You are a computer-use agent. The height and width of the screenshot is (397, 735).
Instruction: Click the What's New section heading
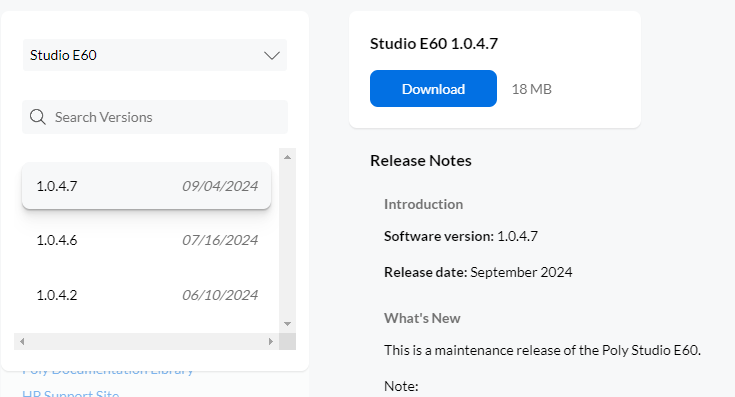(x=422, y=318)
